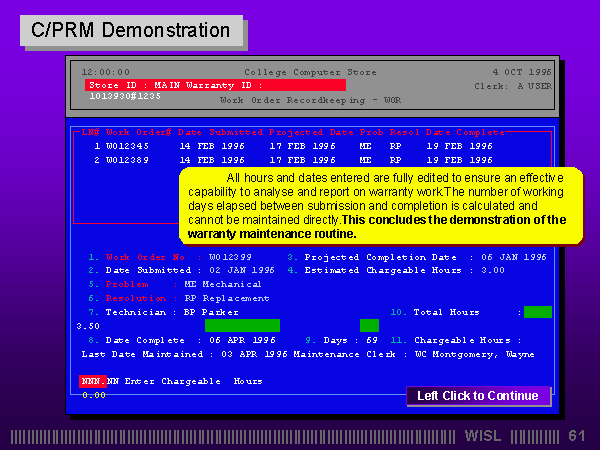
Task: Click the Date Complete value 06 APR 1996
Action: [x=244, y=340]
